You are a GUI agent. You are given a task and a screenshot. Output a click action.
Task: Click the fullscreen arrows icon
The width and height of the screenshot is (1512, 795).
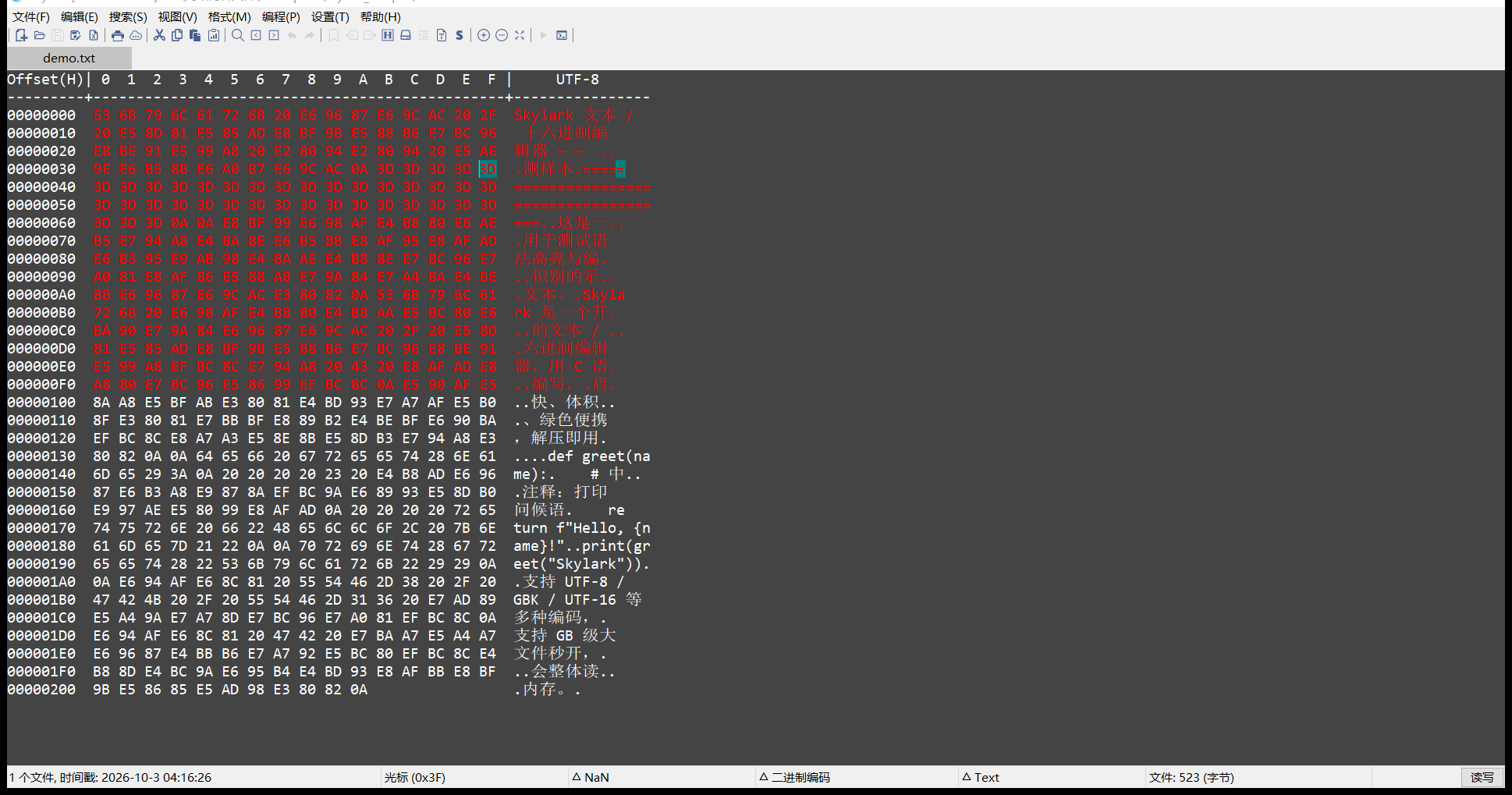520,35
